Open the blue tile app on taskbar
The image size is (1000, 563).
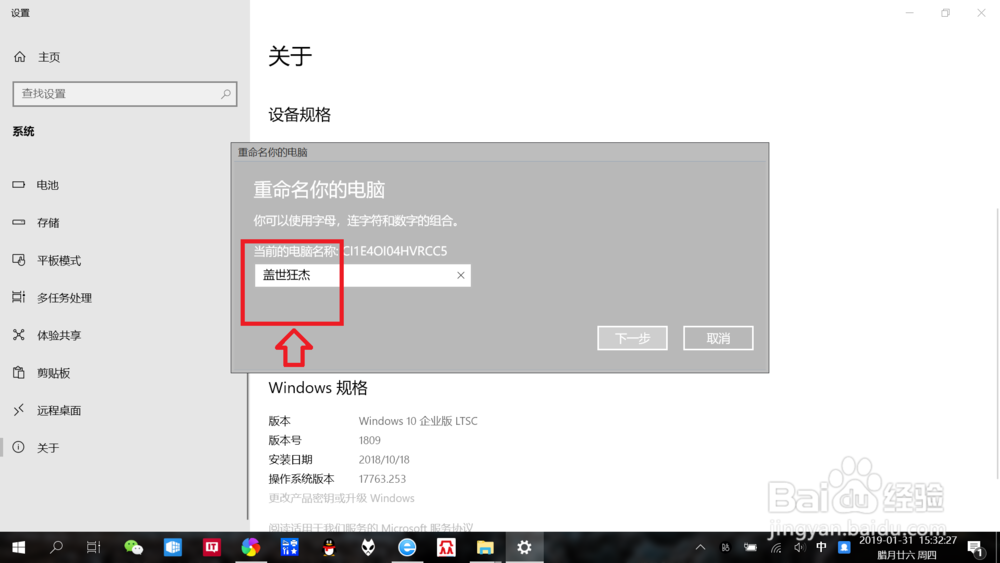click(173, 547)
